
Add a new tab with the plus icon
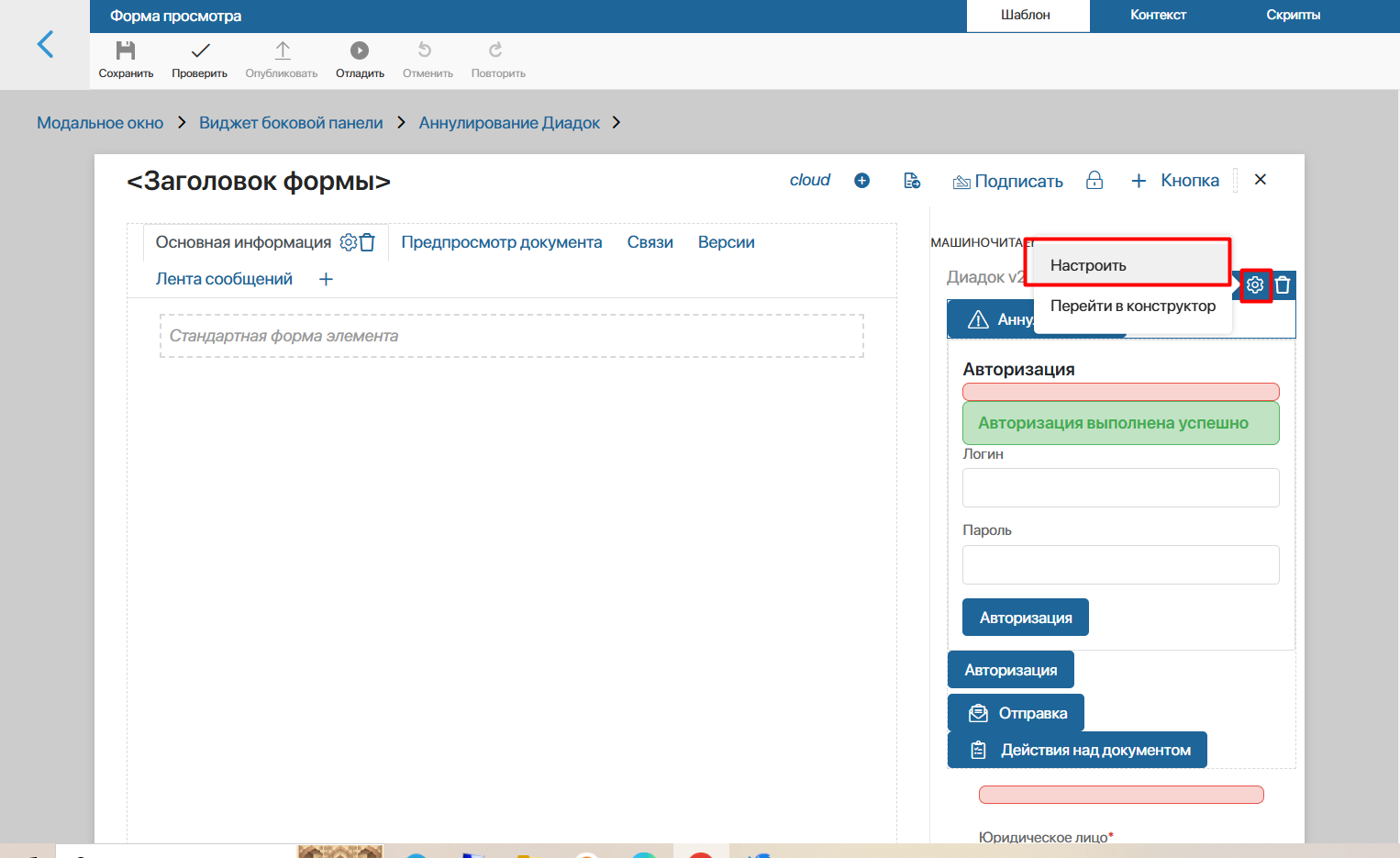326,279
